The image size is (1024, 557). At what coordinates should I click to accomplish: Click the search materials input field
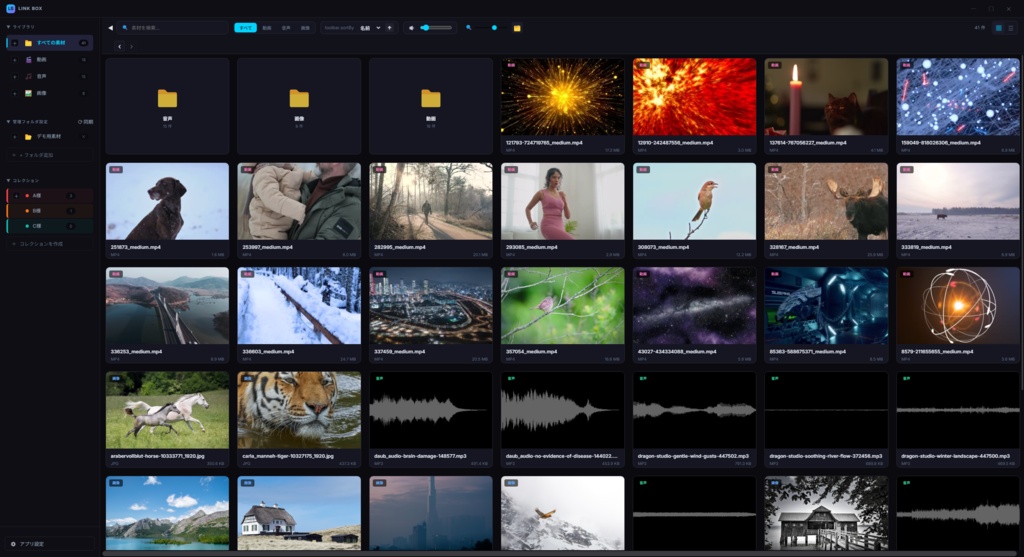(174, 28)
